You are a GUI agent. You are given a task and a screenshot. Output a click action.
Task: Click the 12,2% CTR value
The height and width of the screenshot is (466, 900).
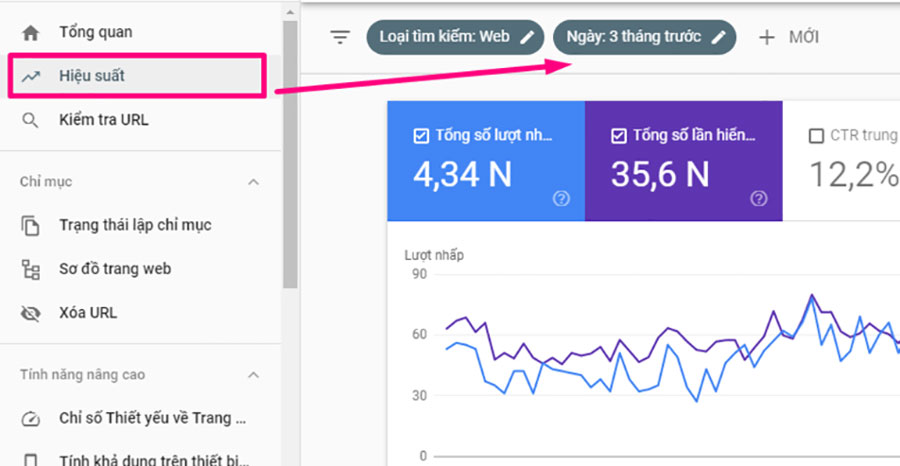pyautogui.click(x=854, y=174)
